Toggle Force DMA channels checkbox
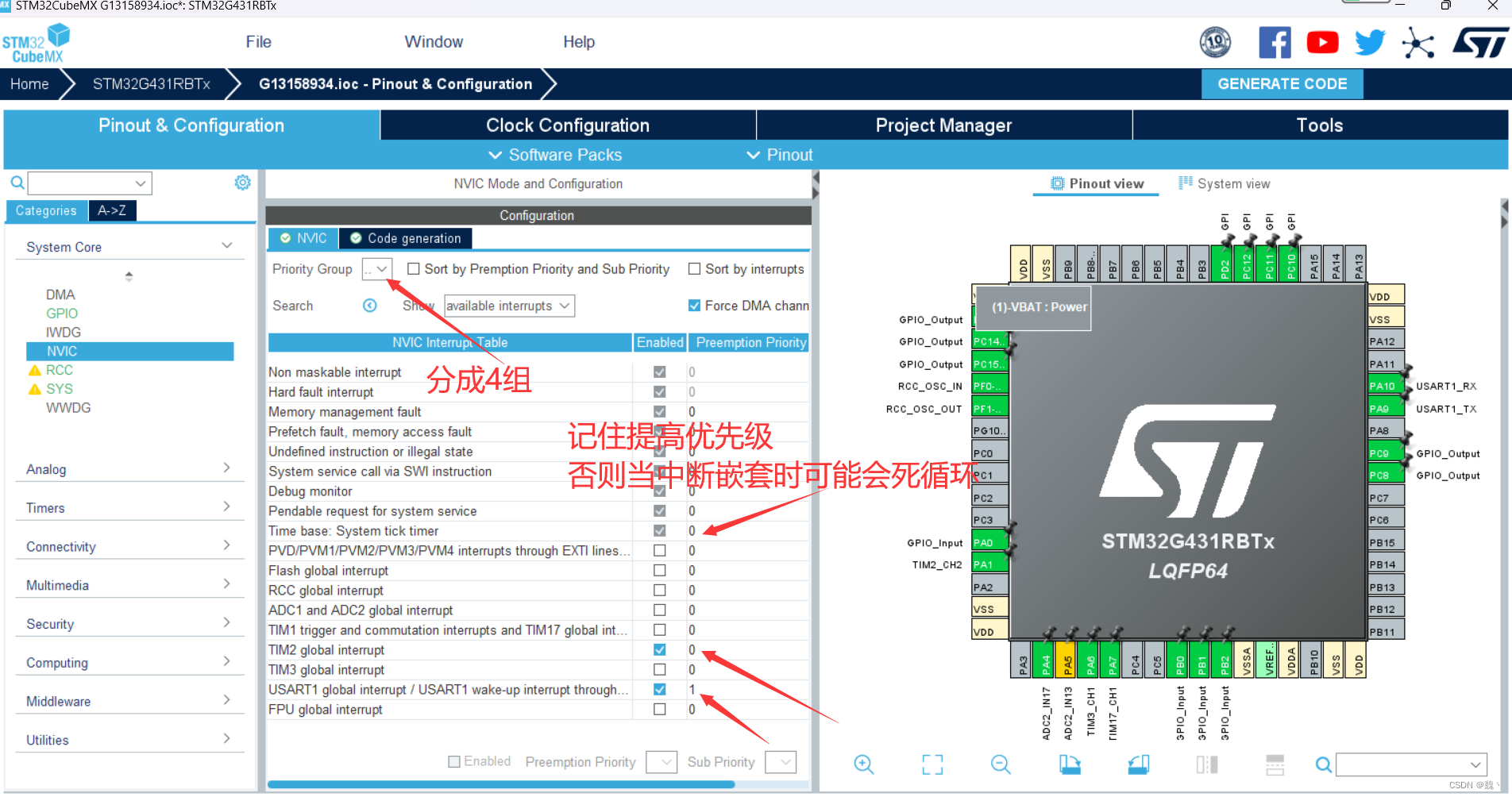The width and height of the screenshot is (1512, 797). click(x=694, y=306)
